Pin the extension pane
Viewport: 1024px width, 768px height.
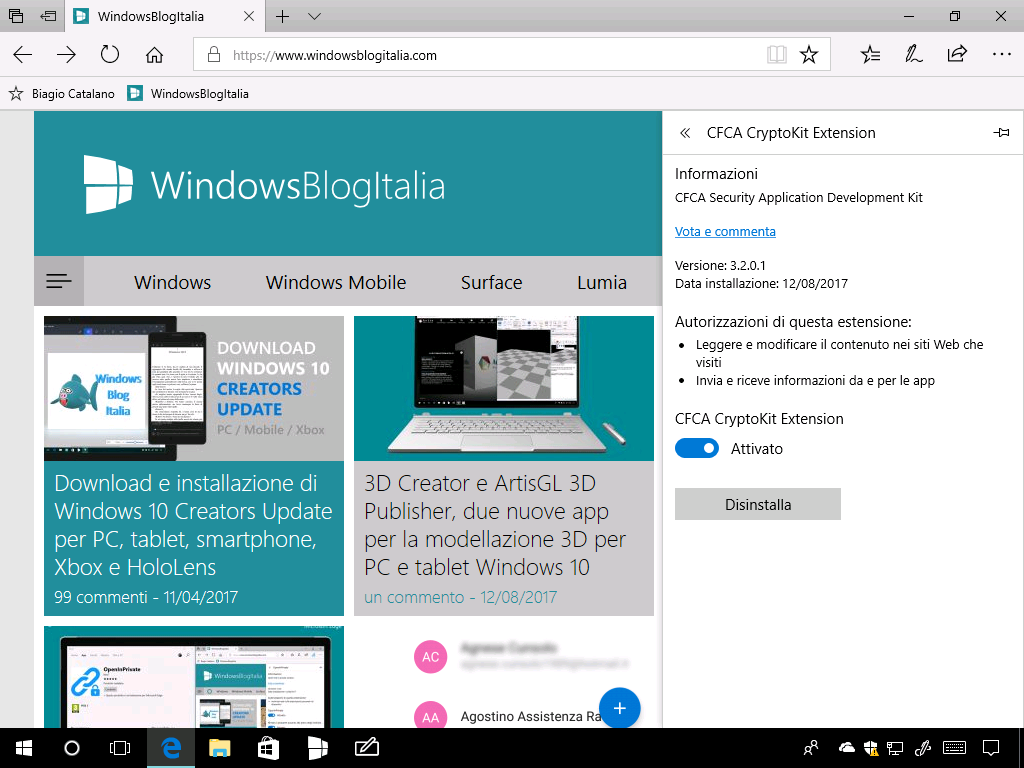click(1001, 133)
